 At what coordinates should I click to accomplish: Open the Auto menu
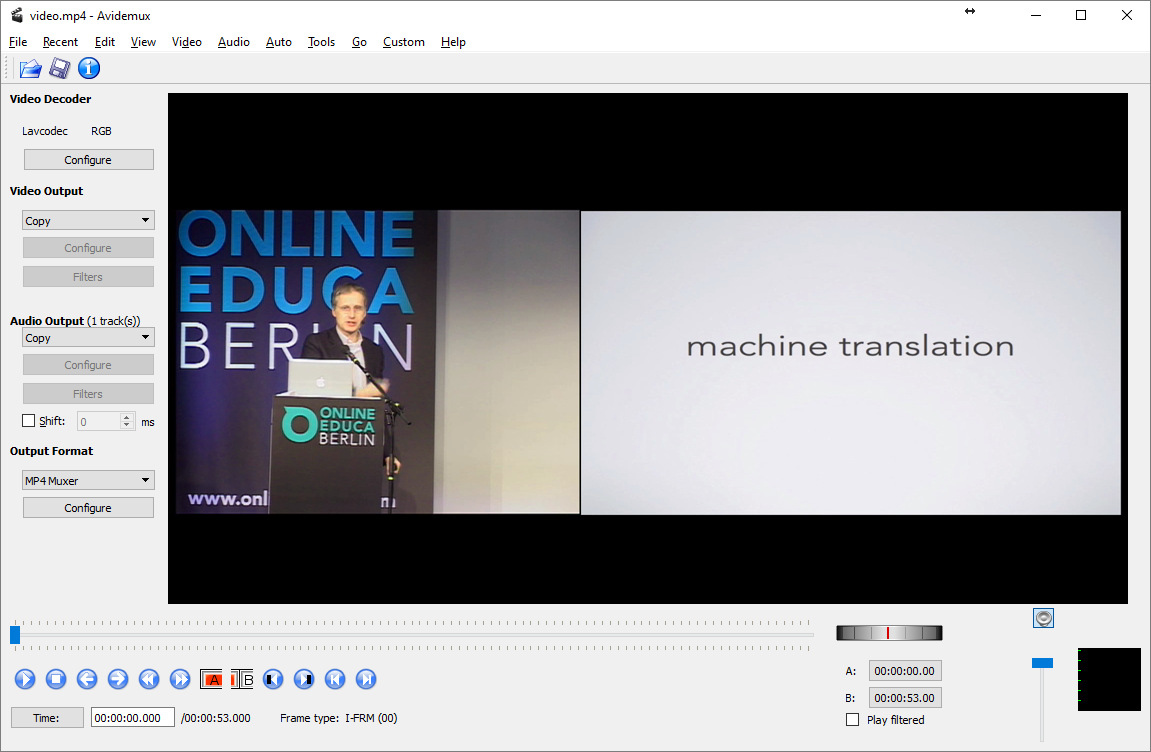(279, 42)
